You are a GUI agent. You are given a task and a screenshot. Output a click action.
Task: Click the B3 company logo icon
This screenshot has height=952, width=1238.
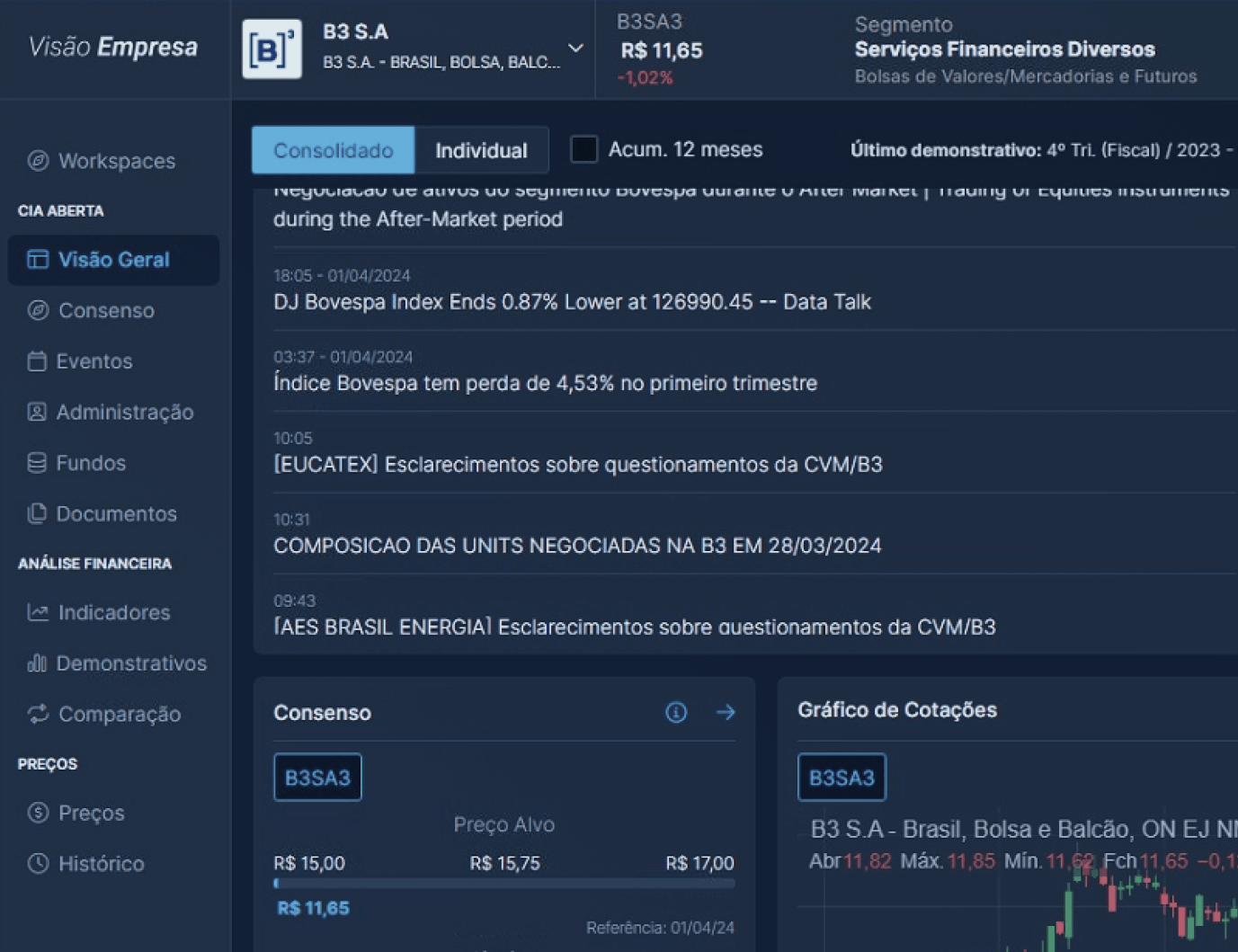click(272, 49)
